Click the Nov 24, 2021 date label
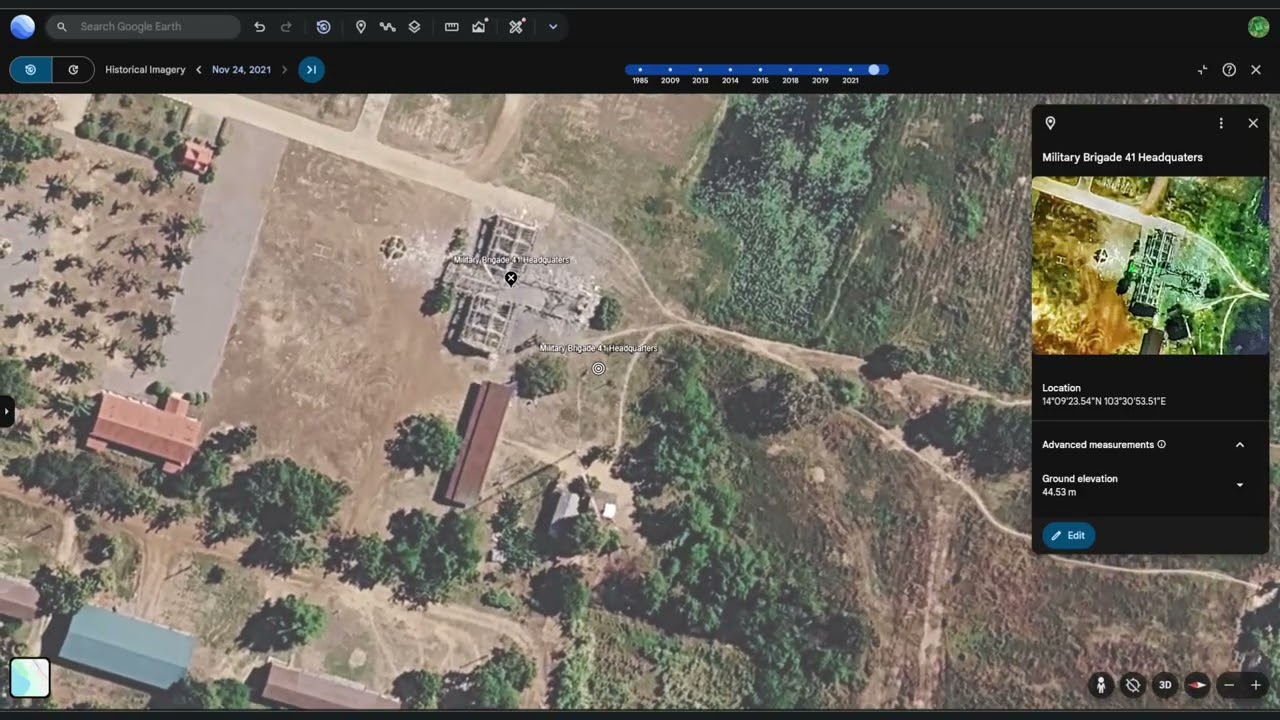The image size is (1280, 720). 241,70
